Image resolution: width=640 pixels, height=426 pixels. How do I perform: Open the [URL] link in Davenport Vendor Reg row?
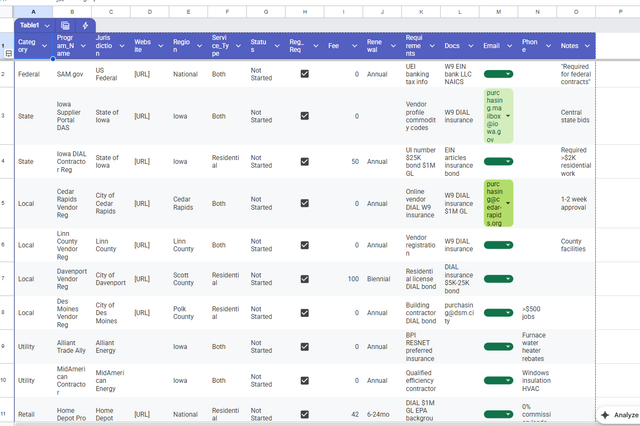[142, 279]
